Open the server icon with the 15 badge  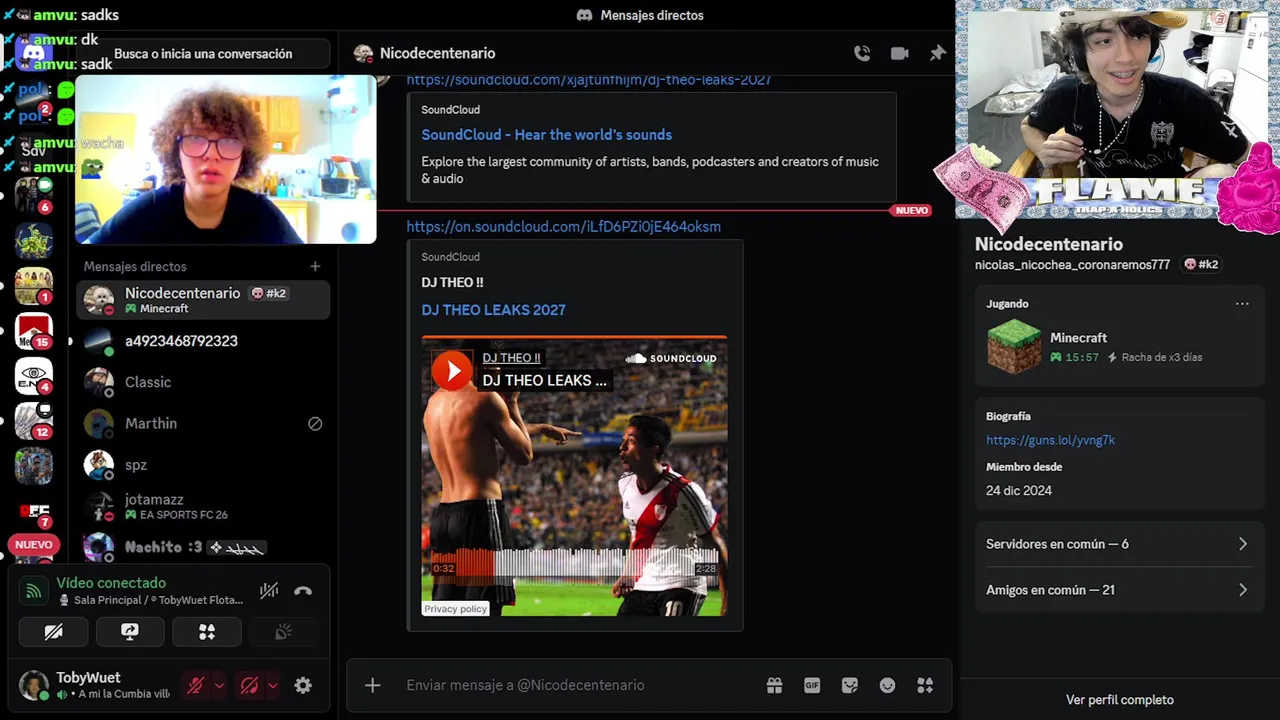[x=34, y=331]
